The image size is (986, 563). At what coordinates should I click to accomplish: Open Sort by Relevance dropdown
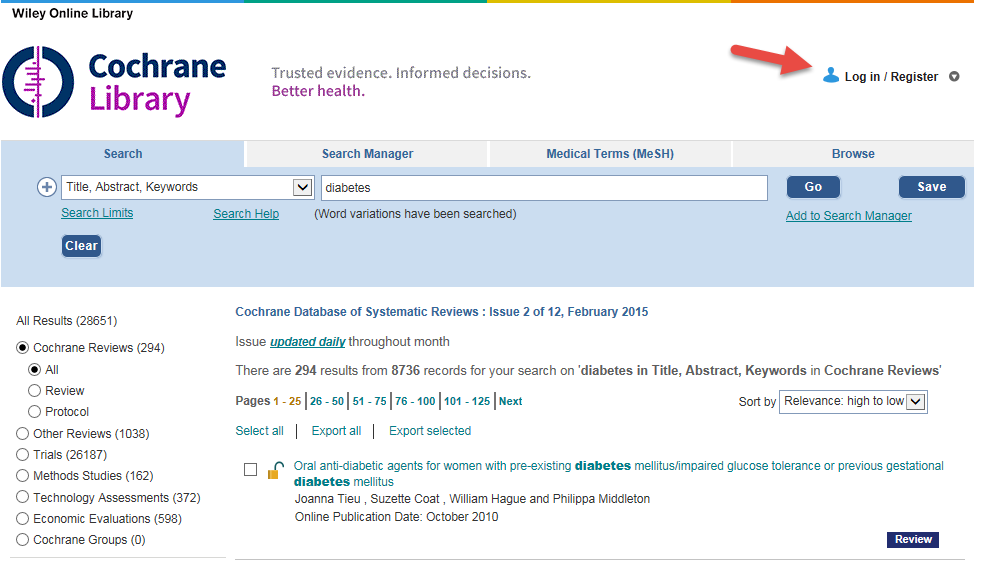click(853, 401)
